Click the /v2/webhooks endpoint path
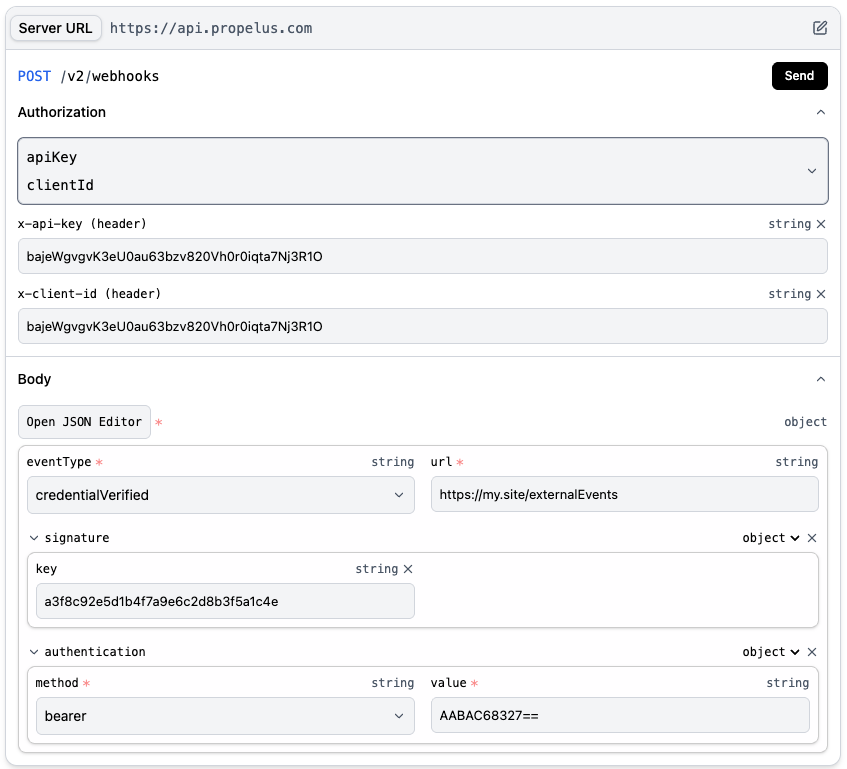Image resolution: width=847 pixels, height=769 pixels. pyautogui.click(x=110, y=76)
